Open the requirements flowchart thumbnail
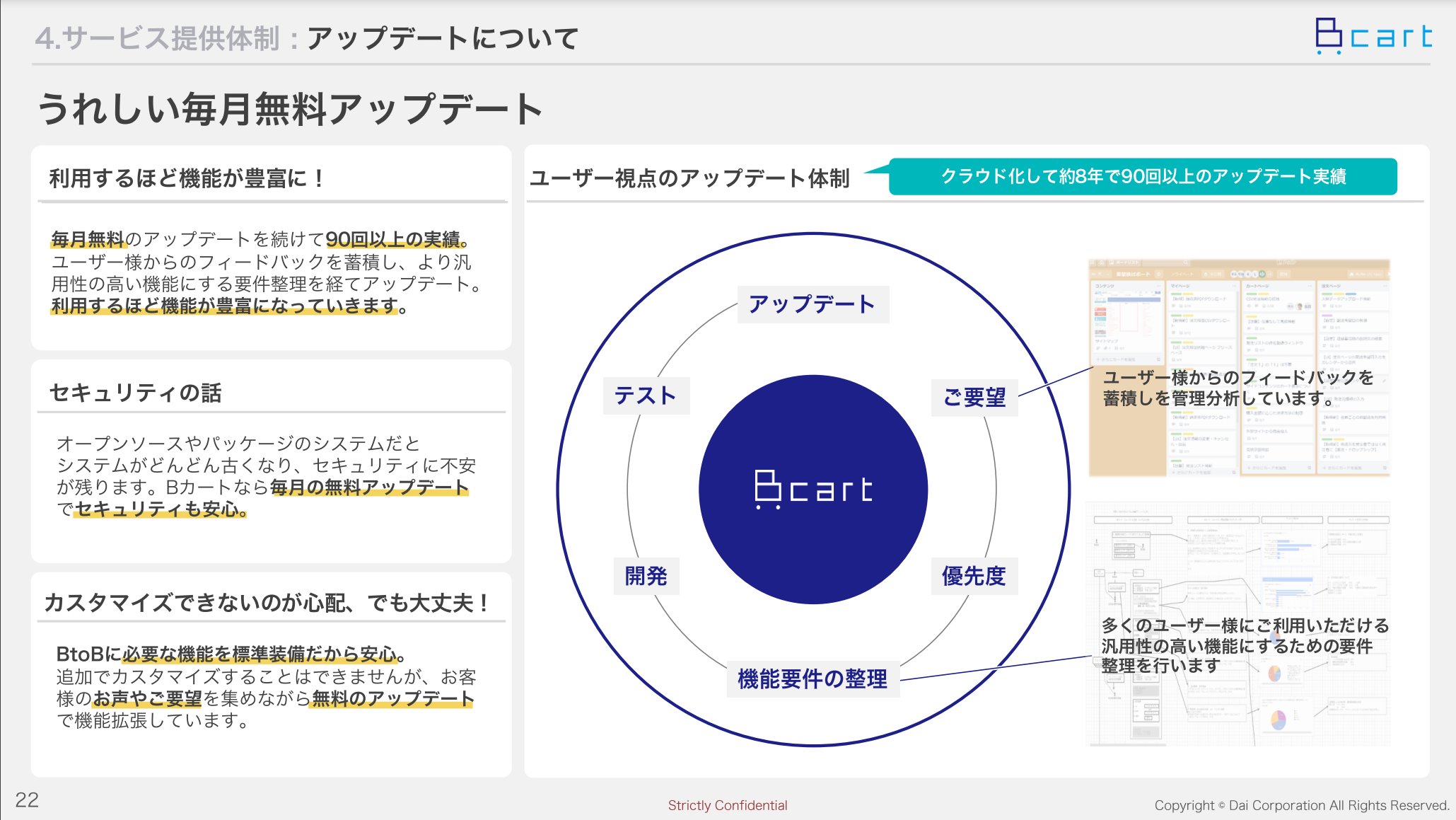The height and width of the screenshot is (820, 1456). coord(1238,624)
